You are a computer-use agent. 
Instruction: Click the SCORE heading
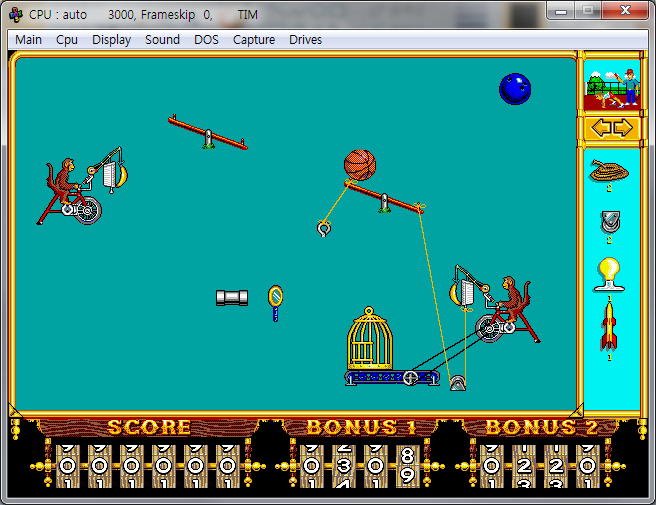pos(149,428)
